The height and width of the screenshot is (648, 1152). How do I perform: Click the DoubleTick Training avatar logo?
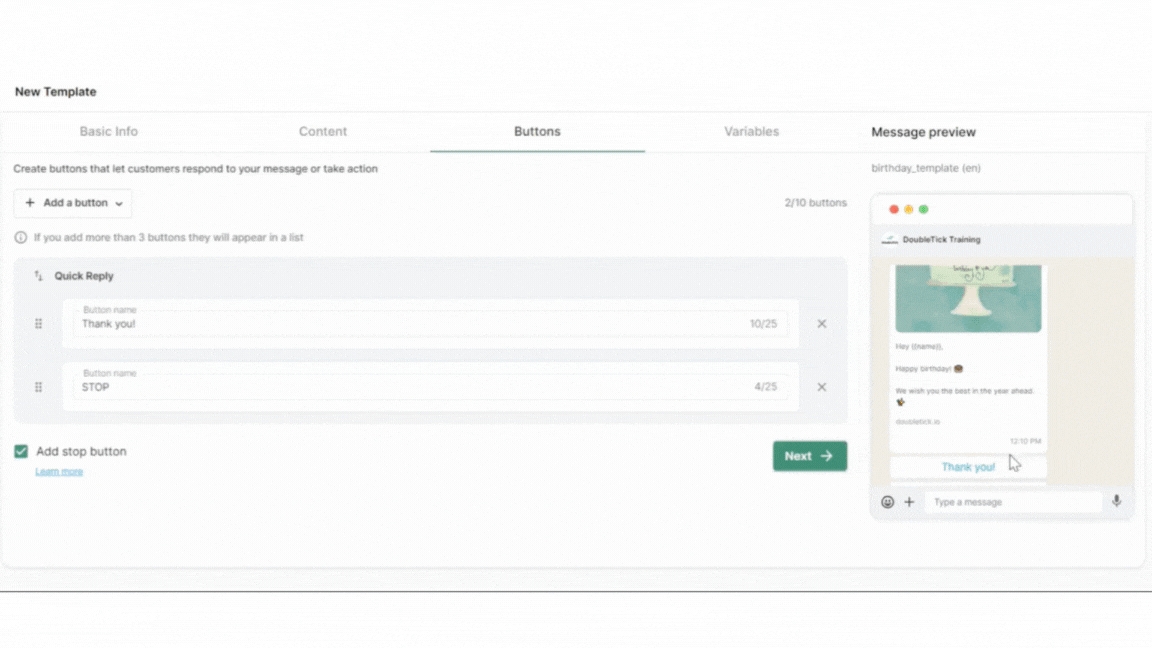(x=889, y=240)
